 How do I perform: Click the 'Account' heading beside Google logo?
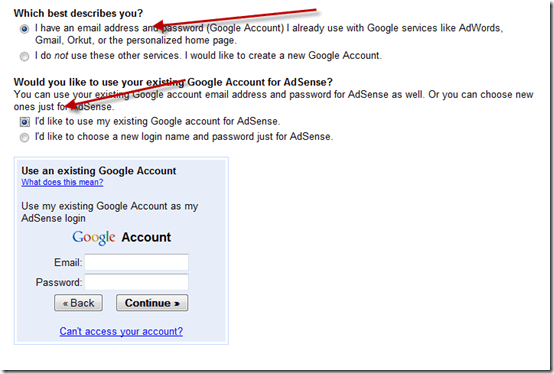[146, 237]
